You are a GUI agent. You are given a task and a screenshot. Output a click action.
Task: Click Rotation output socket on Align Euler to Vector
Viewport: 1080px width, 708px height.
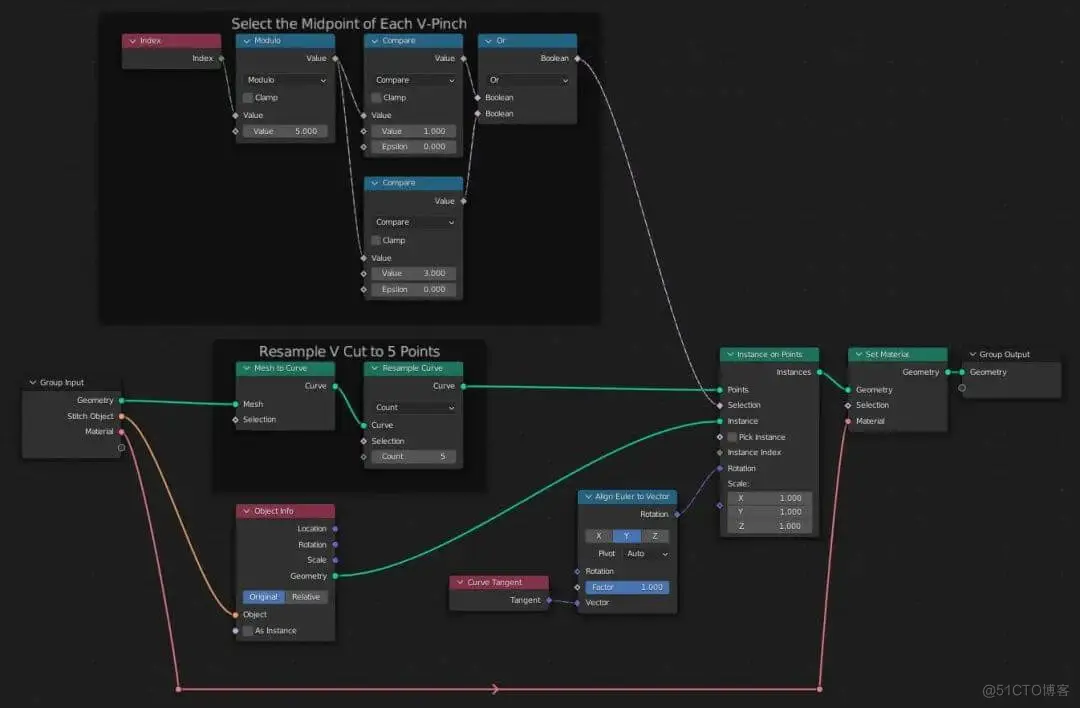(x=677, y=514)
